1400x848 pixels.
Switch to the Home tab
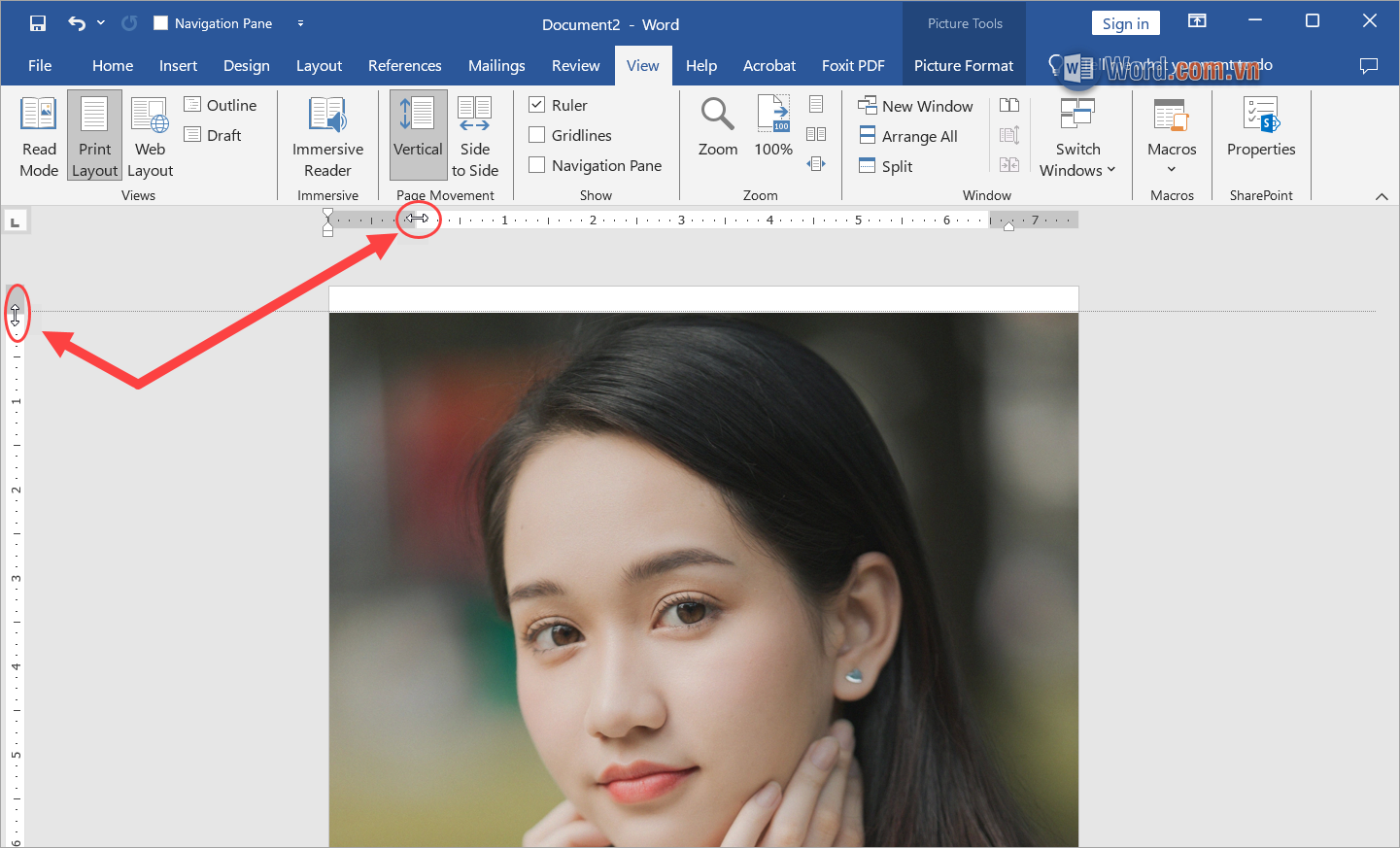[x=113, y=65]
